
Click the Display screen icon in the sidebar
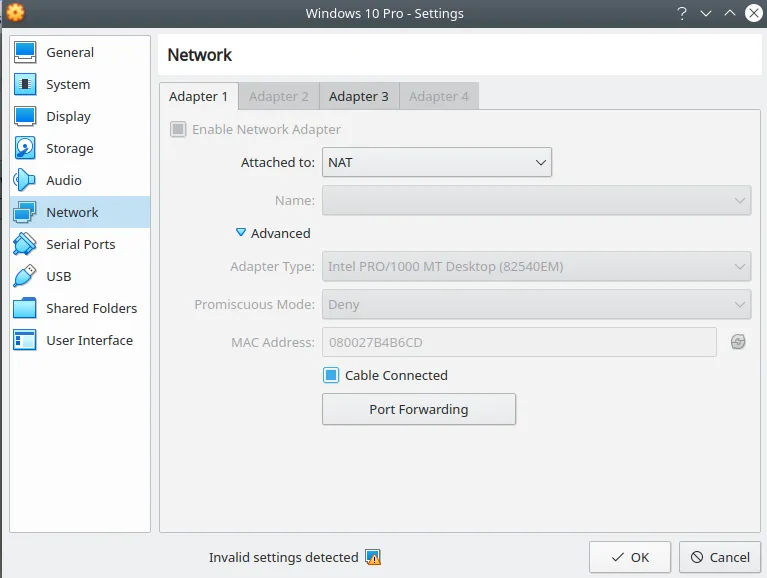tap(25, 116)
